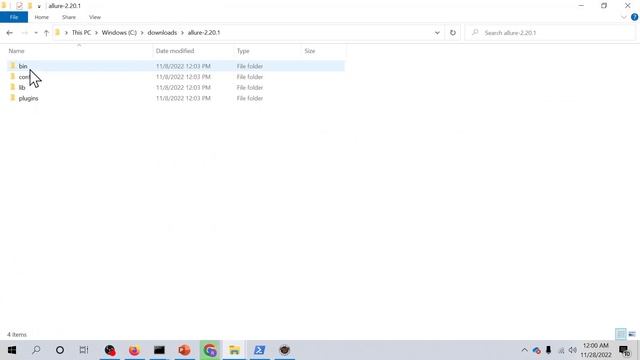The image size is (640, 360).
Task: Open PowerPoint from taskbar
Action: pos(184,350)
